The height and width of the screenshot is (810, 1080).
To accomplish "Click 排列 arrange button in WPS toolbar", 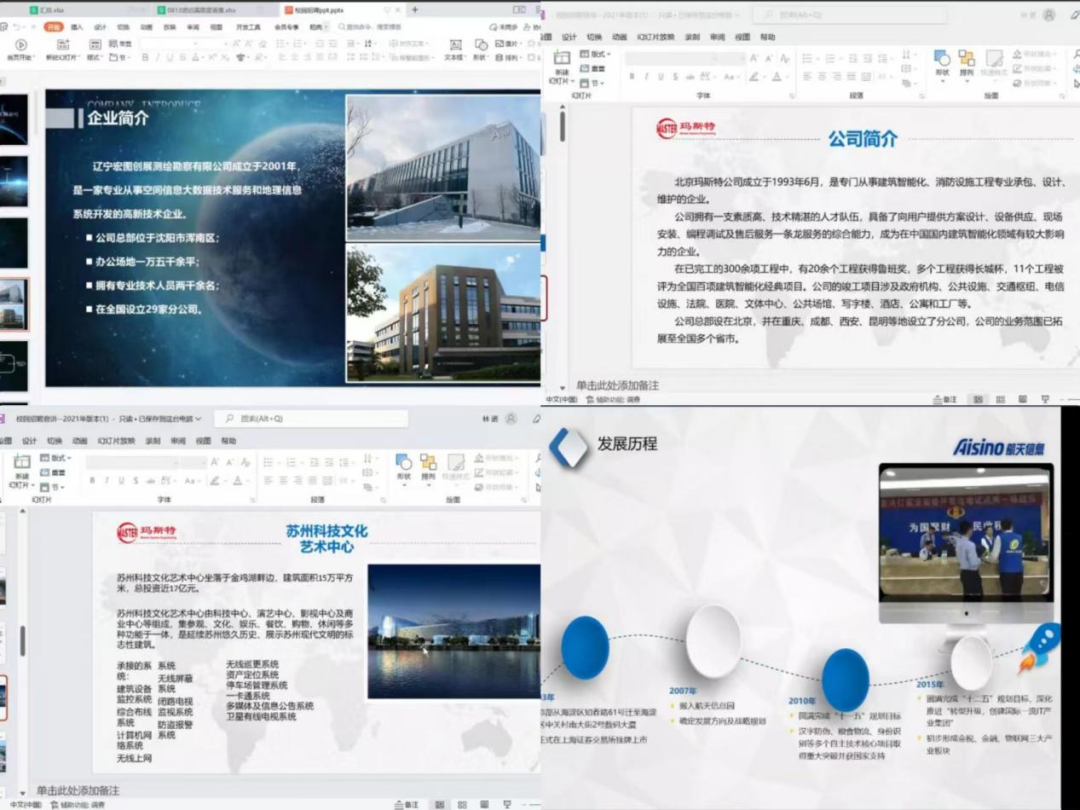I will (507, 58).
